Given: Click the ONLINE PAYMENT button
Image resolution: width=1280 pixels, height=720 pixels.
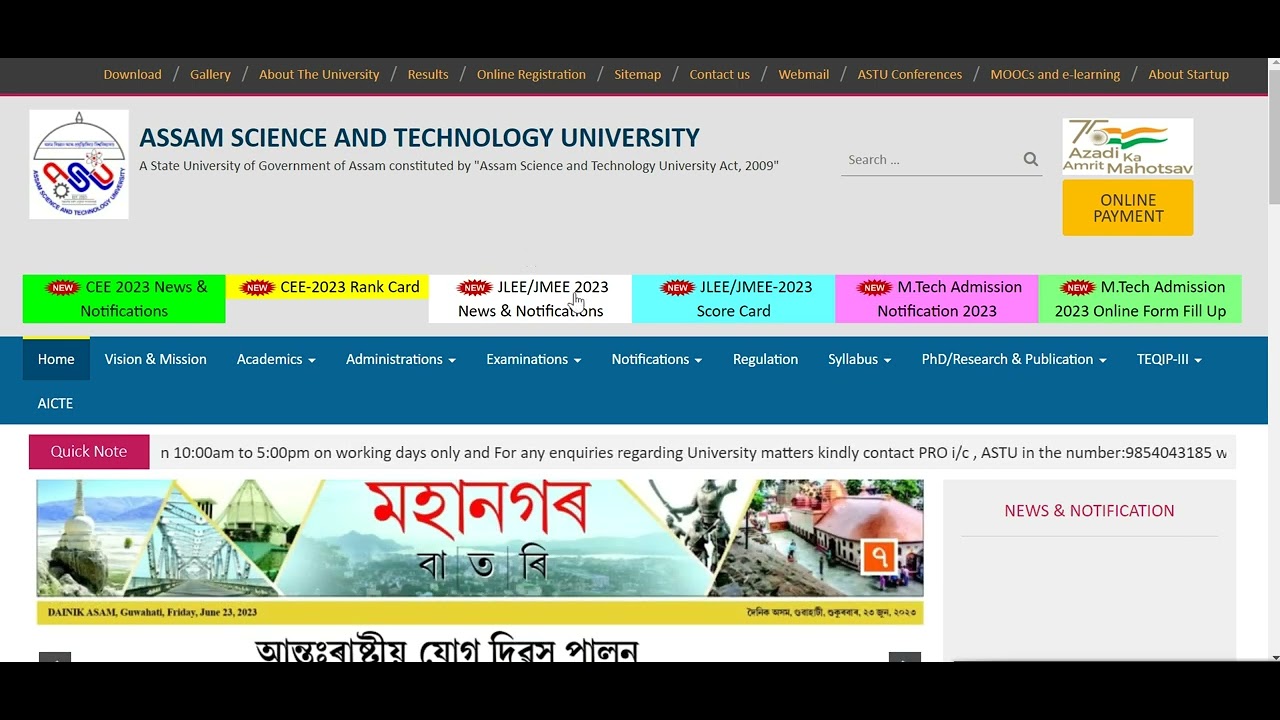Looking at the screenshot, I should (1128, 208).
